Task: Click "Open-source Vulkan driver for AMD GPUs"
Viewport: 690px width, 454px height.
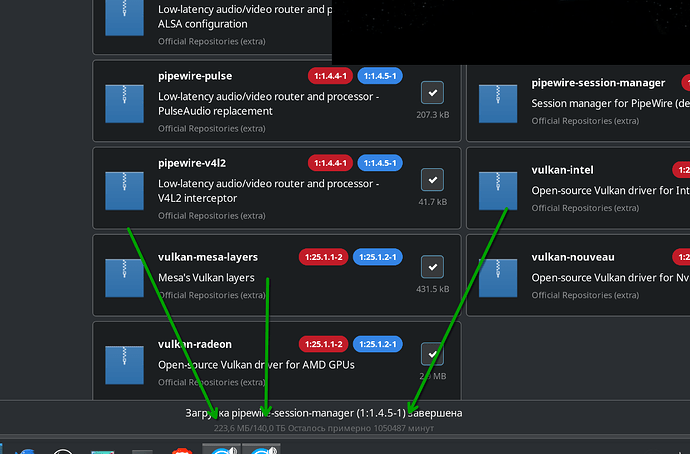Action: (256, 365)
